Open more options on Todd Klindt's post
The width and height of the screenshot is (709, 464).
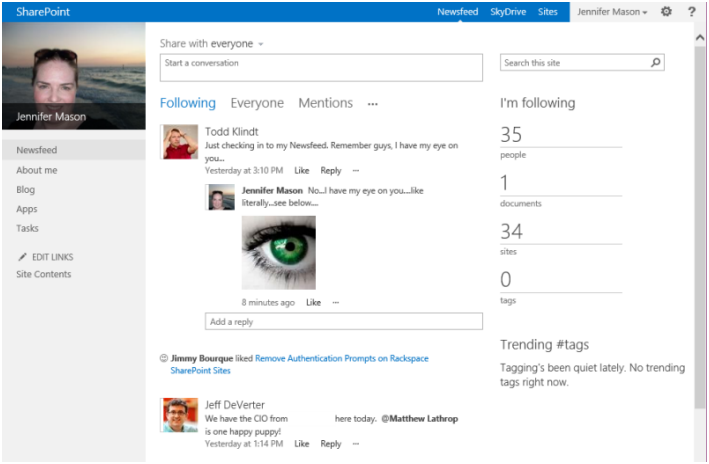(x=355, y=171)
